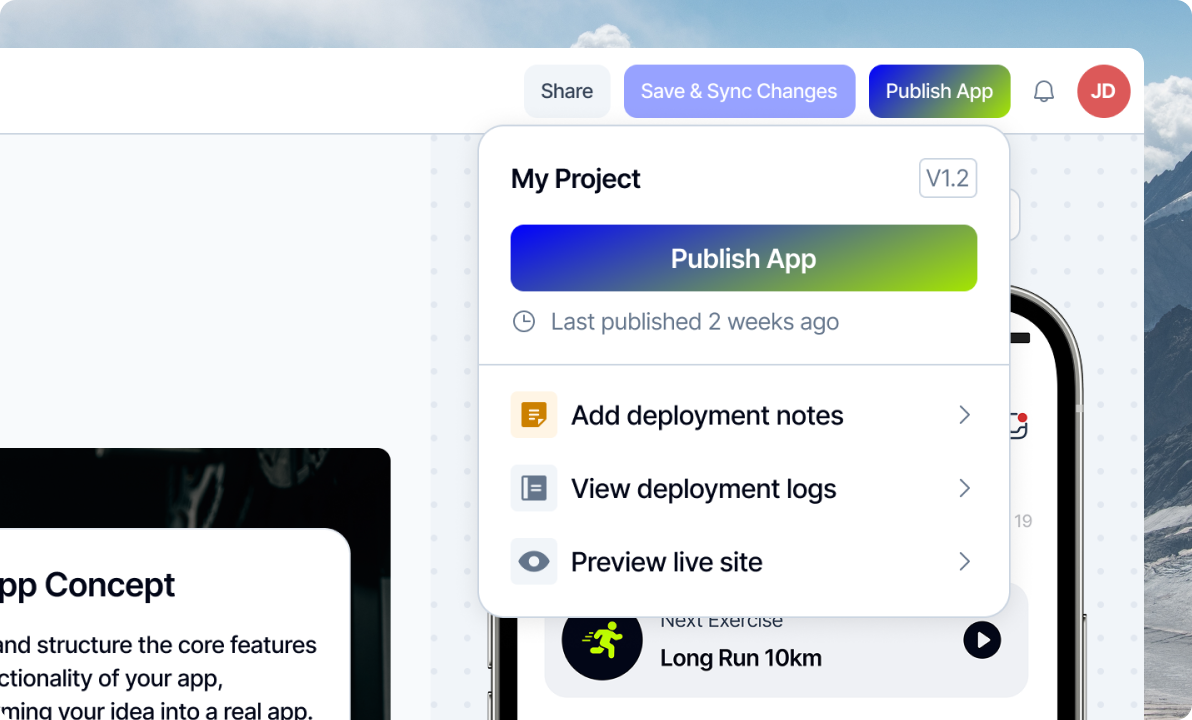Click the Share button

[567, 92]
